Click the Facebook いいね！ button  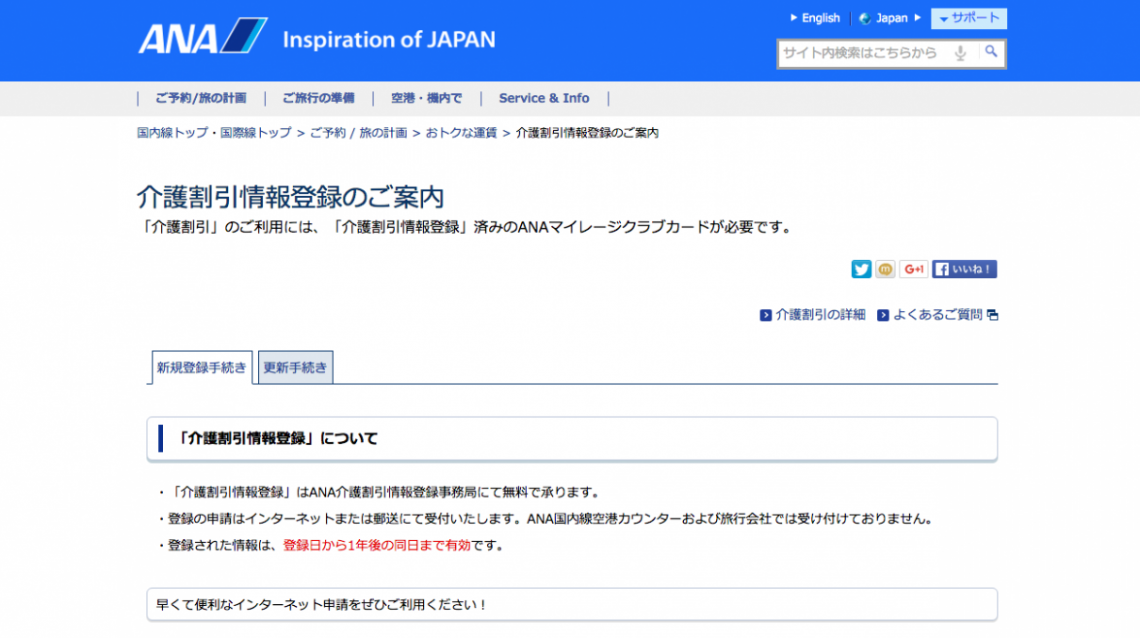click(x=962, y=269)
